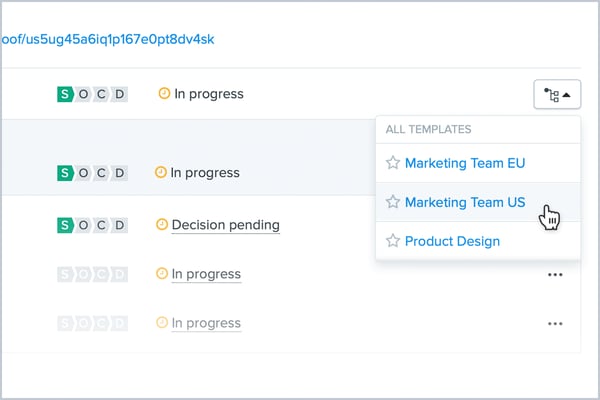Star the Marketing Team US template
This screenshot has width=600, height=400.
[x=393, y=202]
